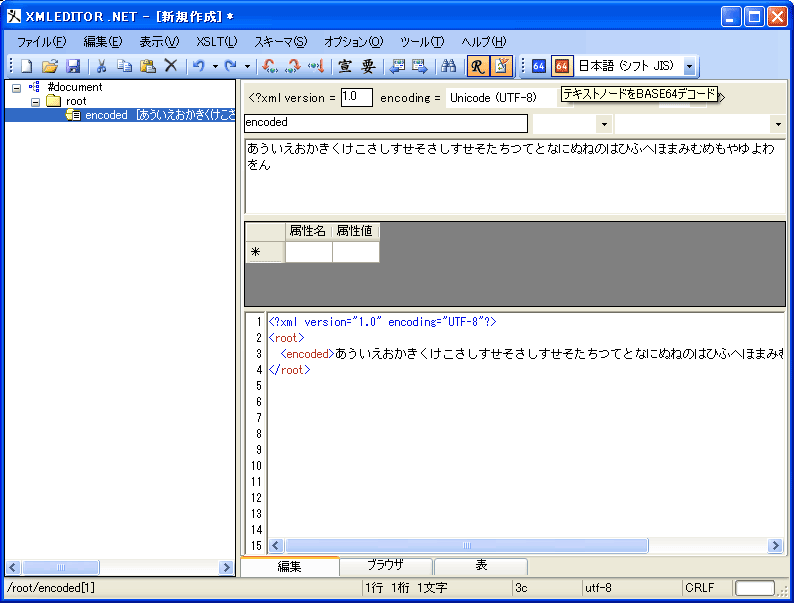
Task: Click the red right-curved arrow node icon
Action: tap(293, 66)
